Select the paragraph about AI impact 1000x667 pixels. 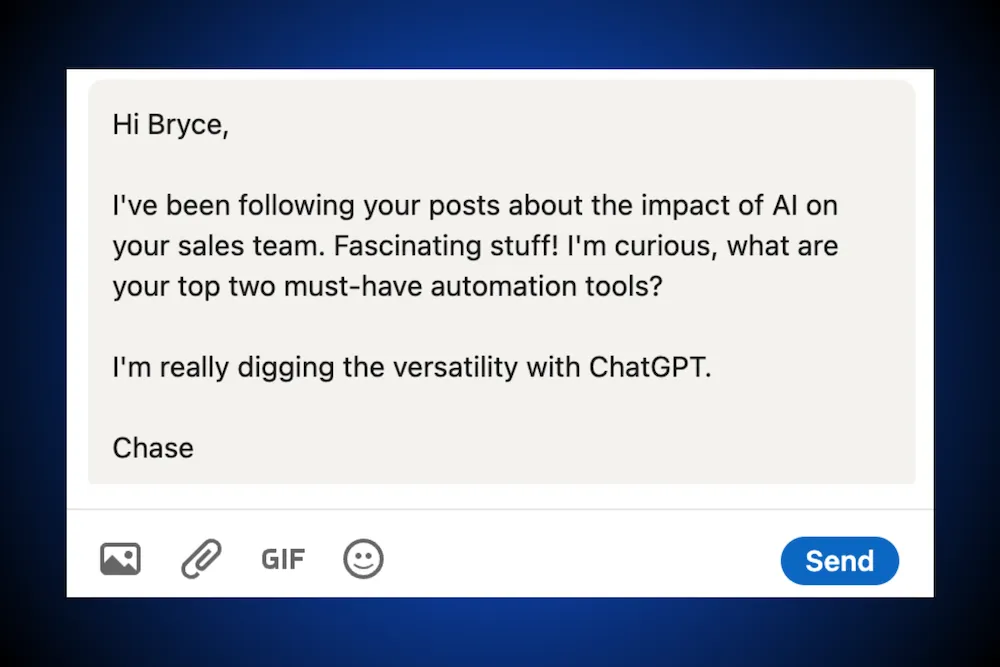tap(475, 246)
